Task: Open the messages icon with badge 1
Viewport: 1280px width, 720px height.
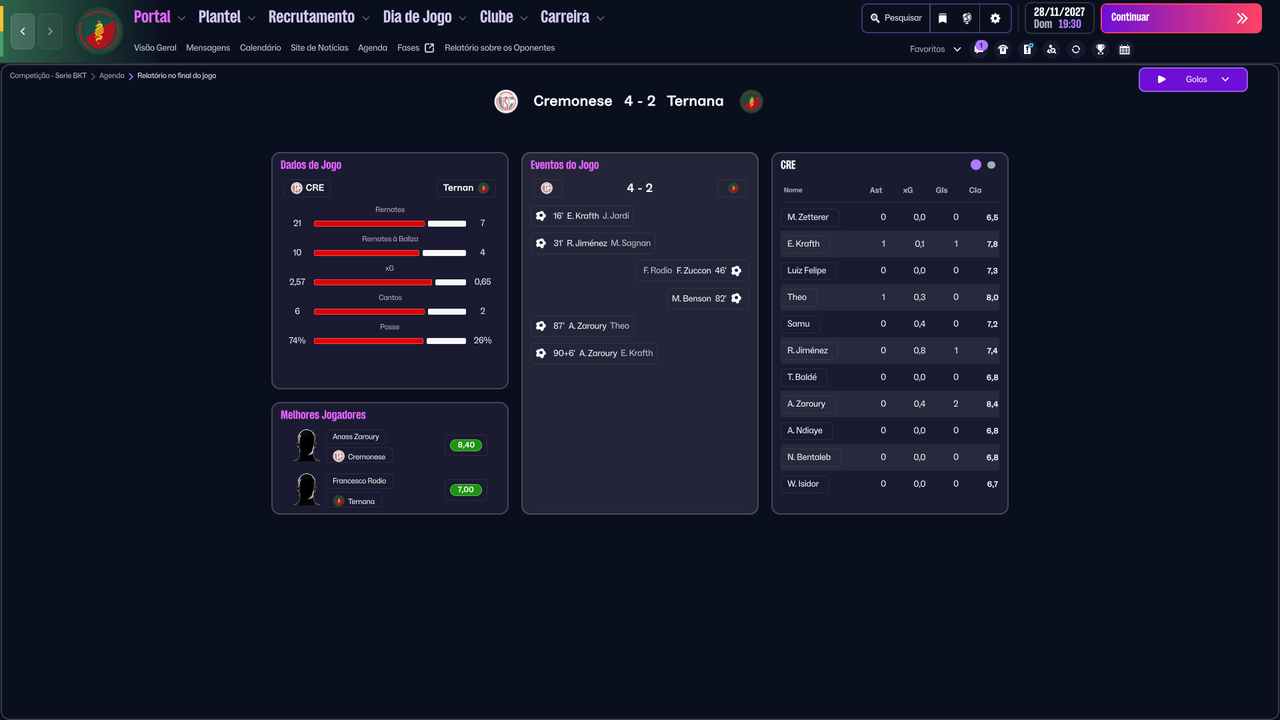Action: tap(979, 49)
